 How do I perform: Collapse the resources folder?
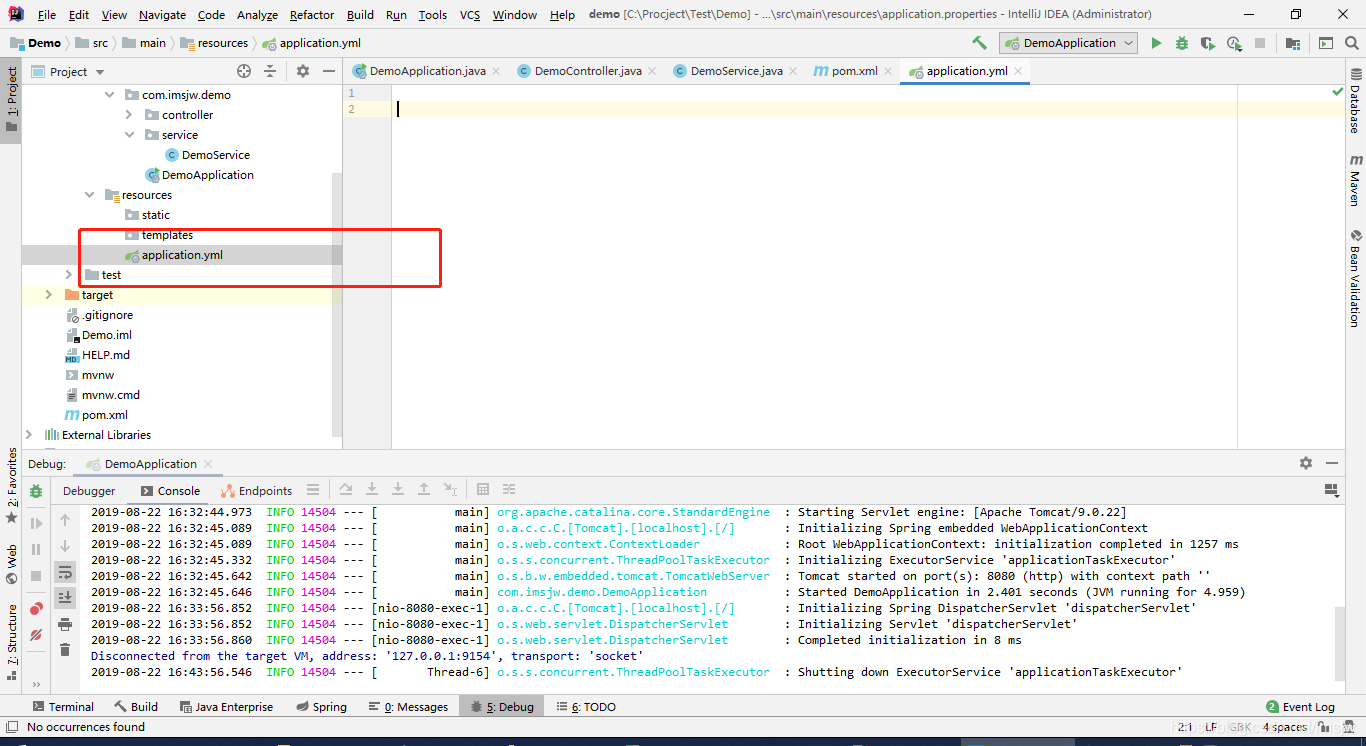pos(89,195)
